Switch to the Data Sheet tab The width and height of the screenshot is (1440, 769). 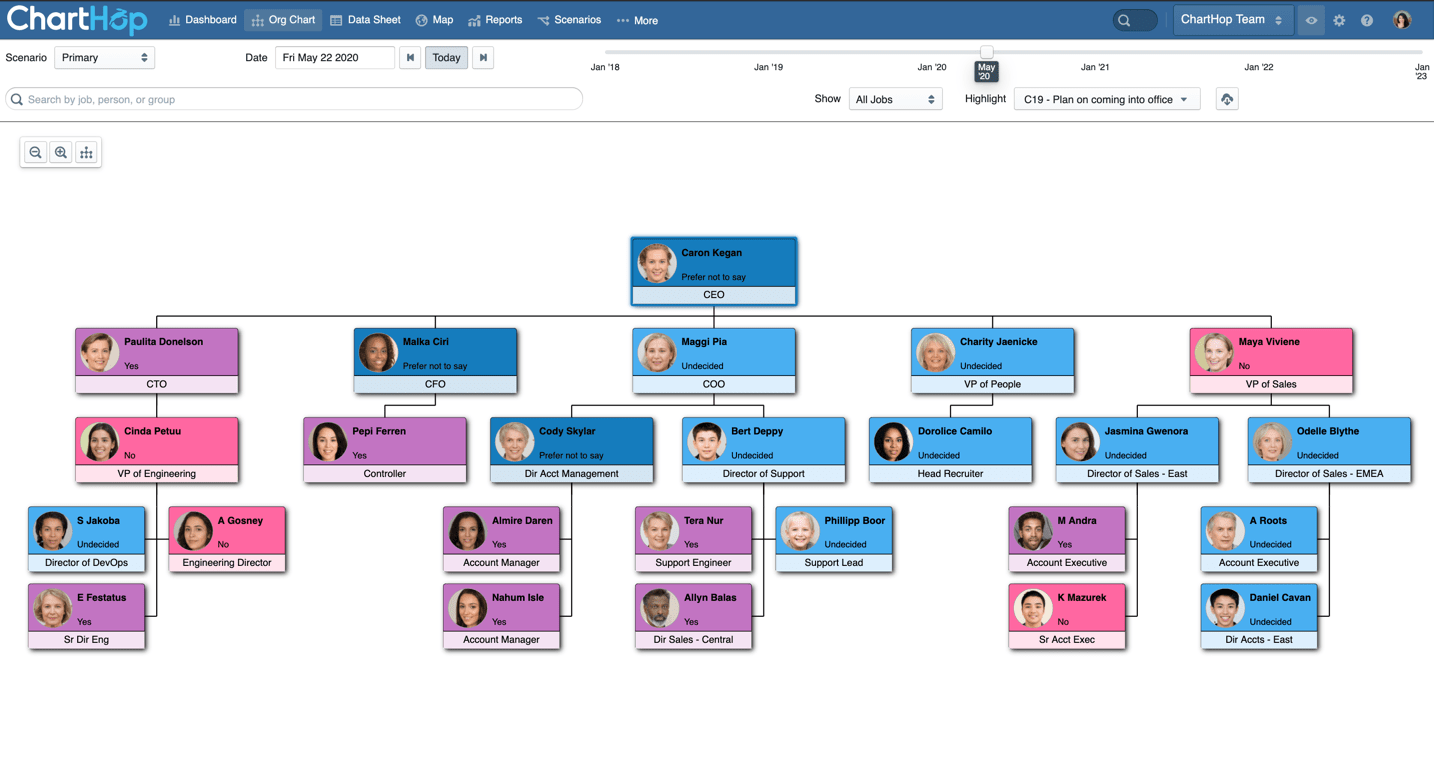click(x=365, y=19)
